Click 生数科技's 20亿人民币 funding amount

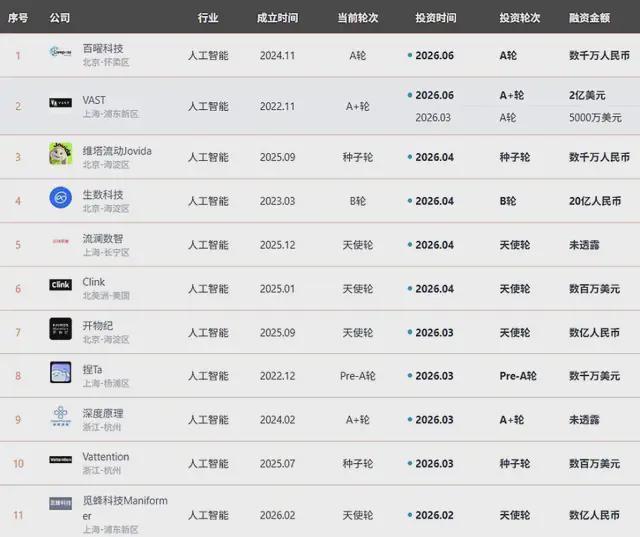(x=595, y=201)
